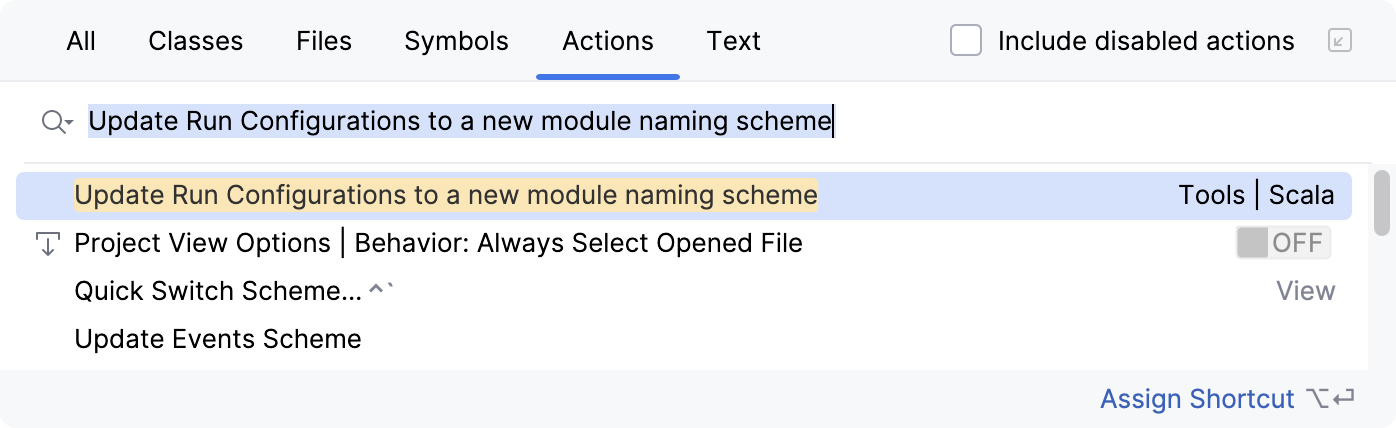
Task: Click the Assign Shortcut link
Action: (x=1197, y=399)
